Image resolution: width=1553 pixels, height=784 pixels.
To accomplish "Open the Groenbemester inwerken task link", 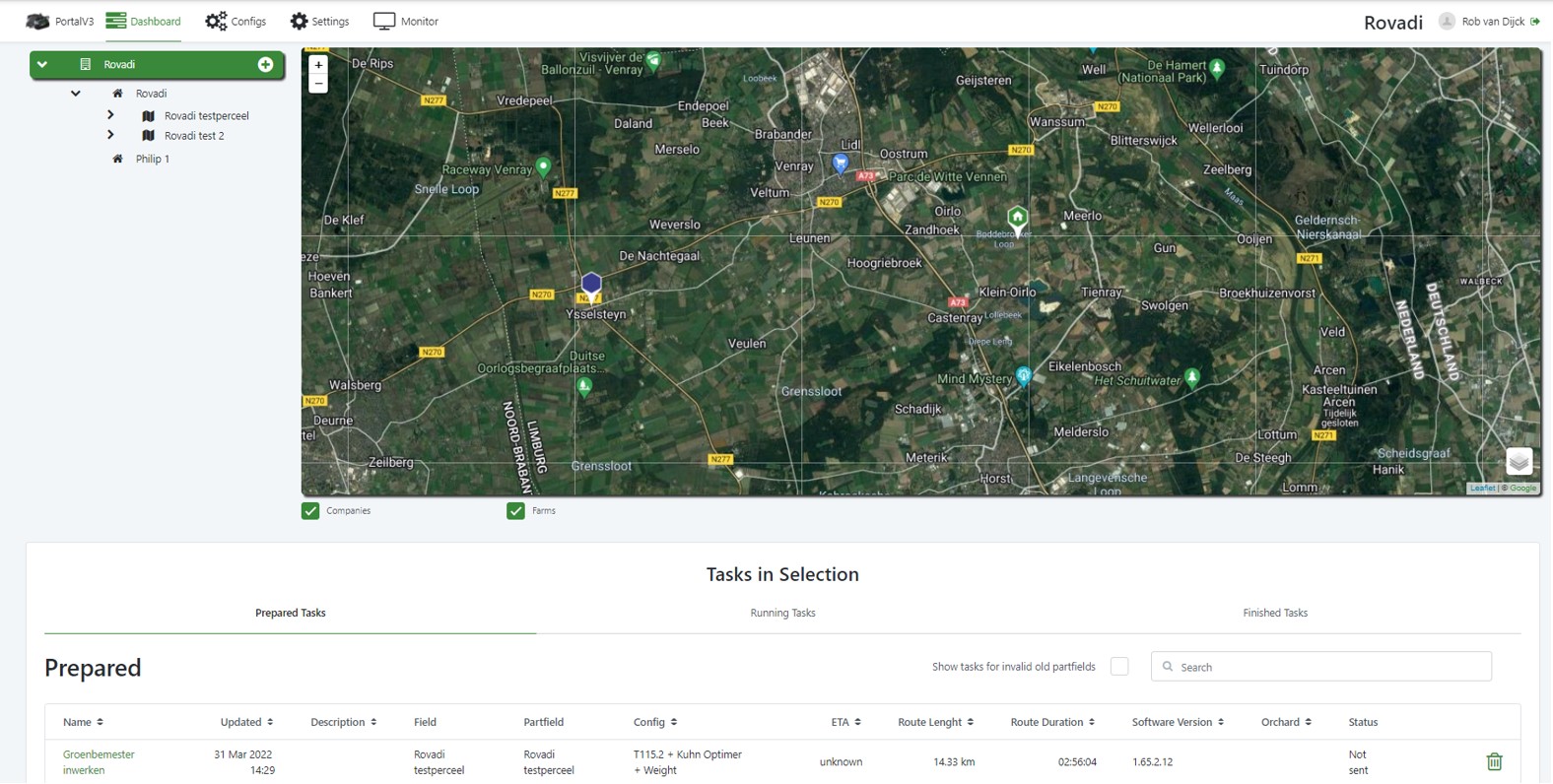I will [x=99, y=762].
